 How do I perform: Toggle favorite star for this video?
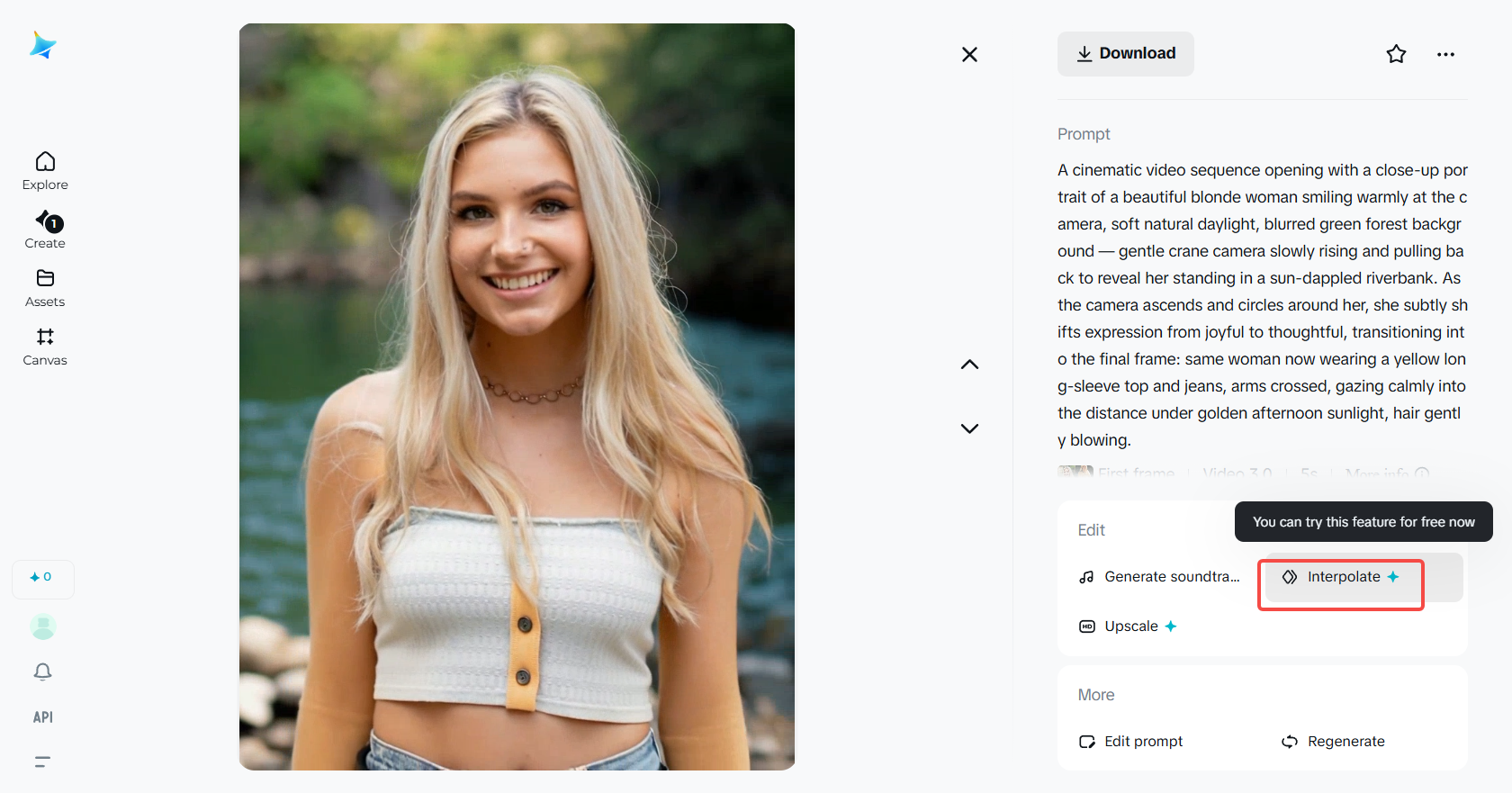coord(1396,54)
